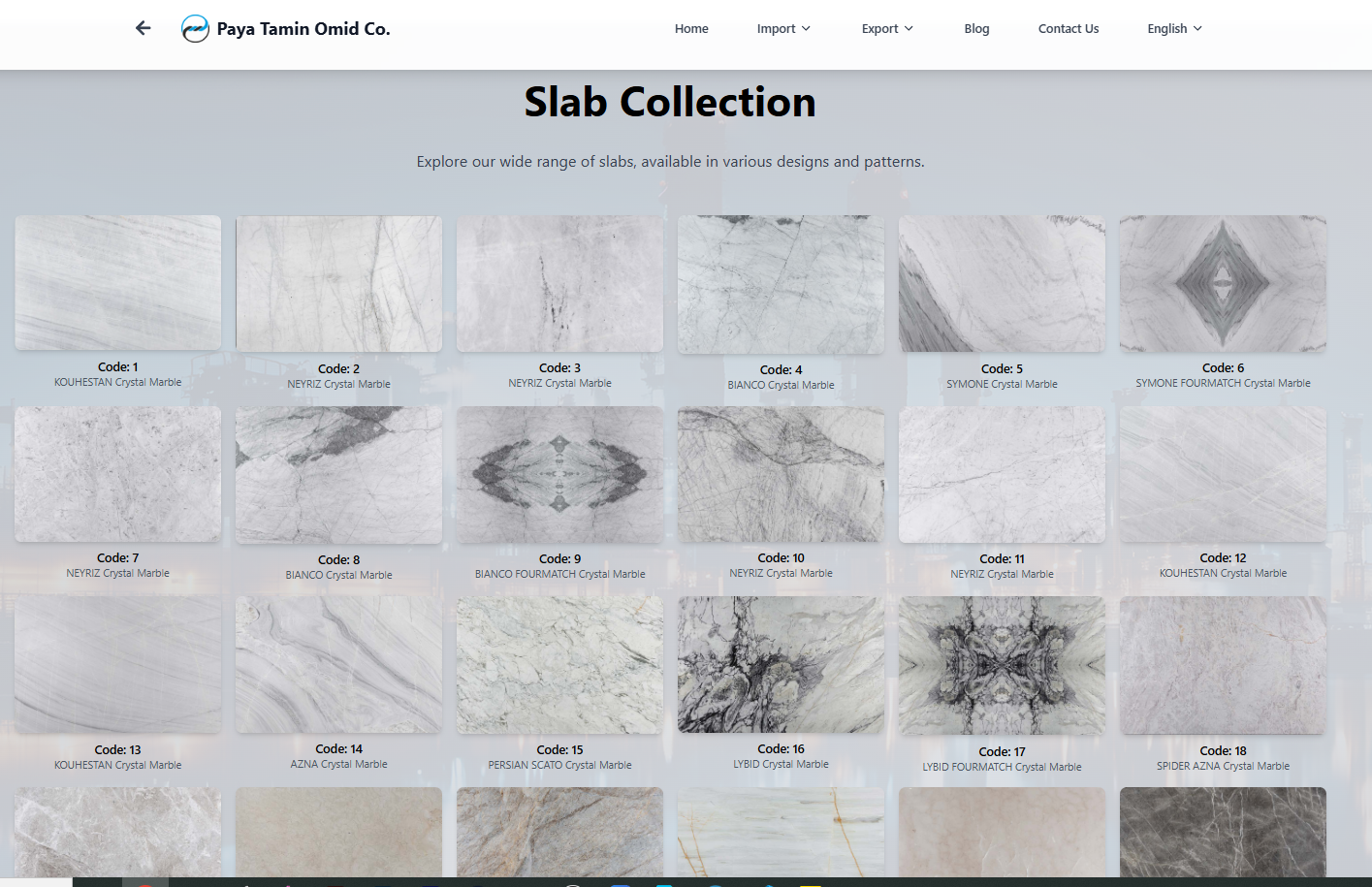Open Code 16 LYBID slab thumbnail
1372x887 pixels.
[x=782, y=664]
